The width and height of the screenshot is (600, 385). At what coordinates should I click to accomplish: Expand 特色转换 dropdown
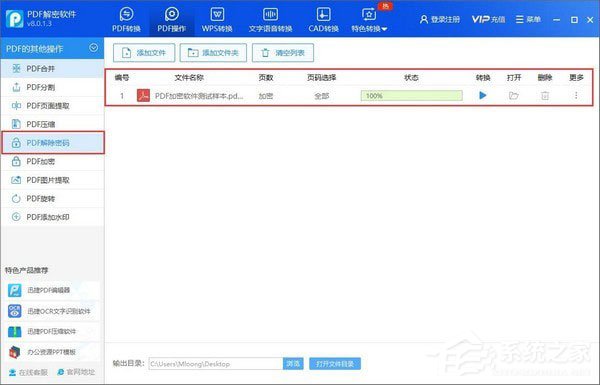pos(369,20)
